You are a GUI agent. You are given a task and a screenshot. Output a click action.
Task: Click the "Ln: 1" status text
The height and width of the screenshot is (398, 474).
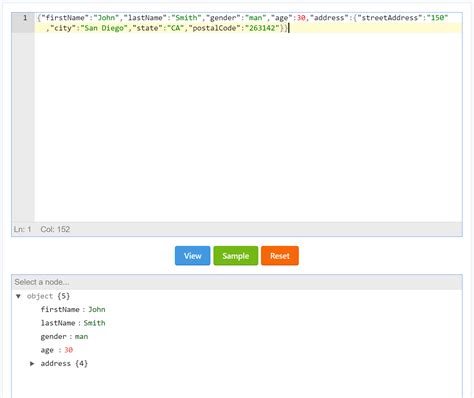(x=22, y=229)
